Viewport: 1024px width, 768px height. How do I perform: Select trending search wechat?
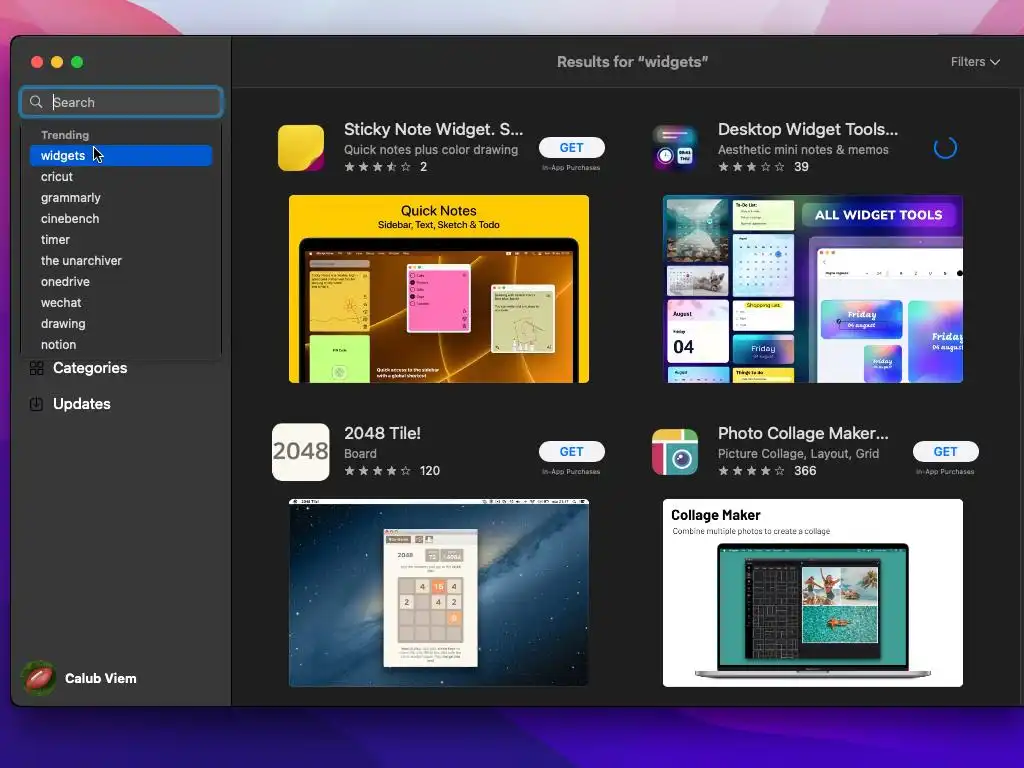121,302
